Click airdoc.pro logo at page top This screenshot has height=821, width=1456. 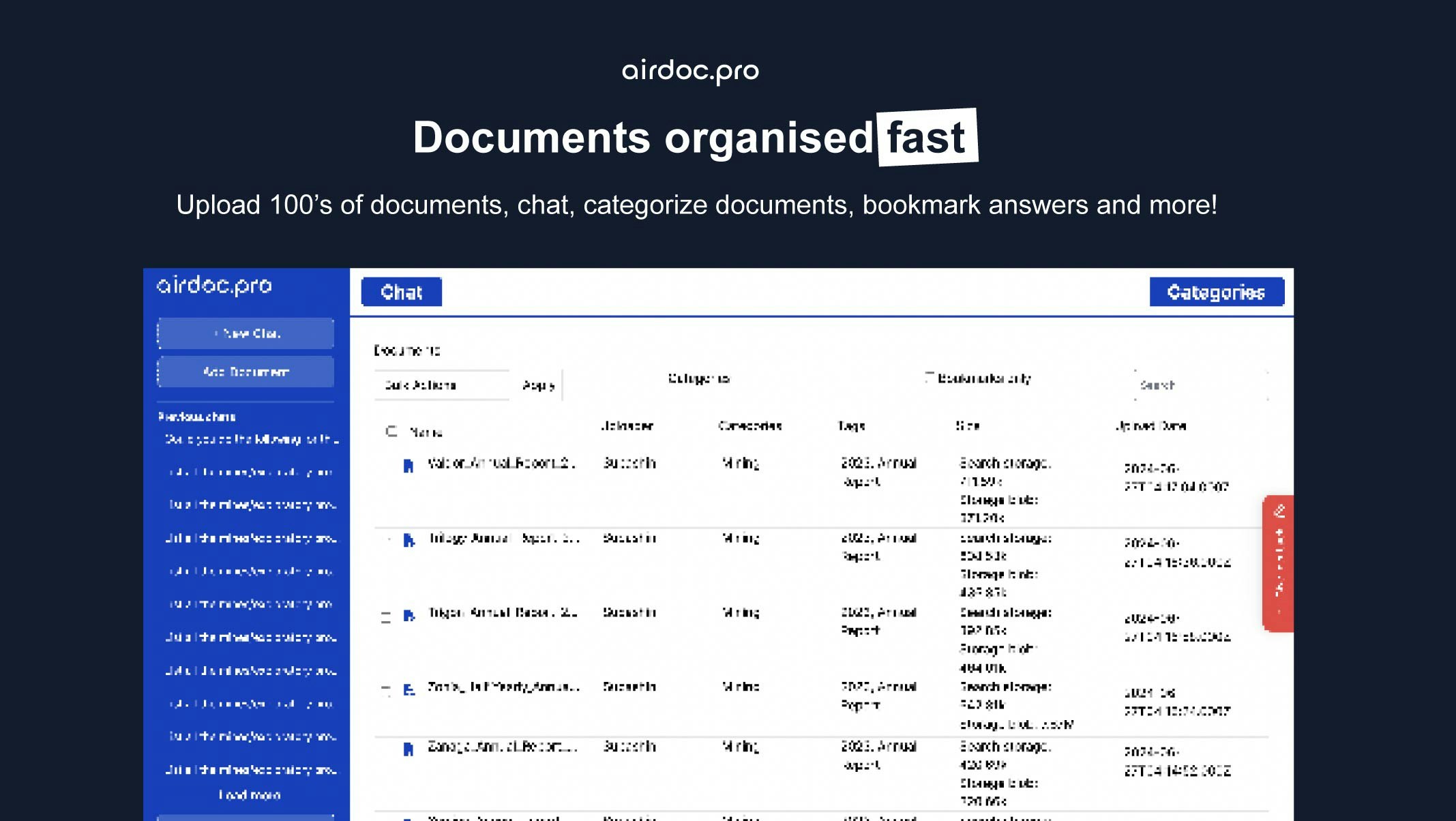point(690,70)
